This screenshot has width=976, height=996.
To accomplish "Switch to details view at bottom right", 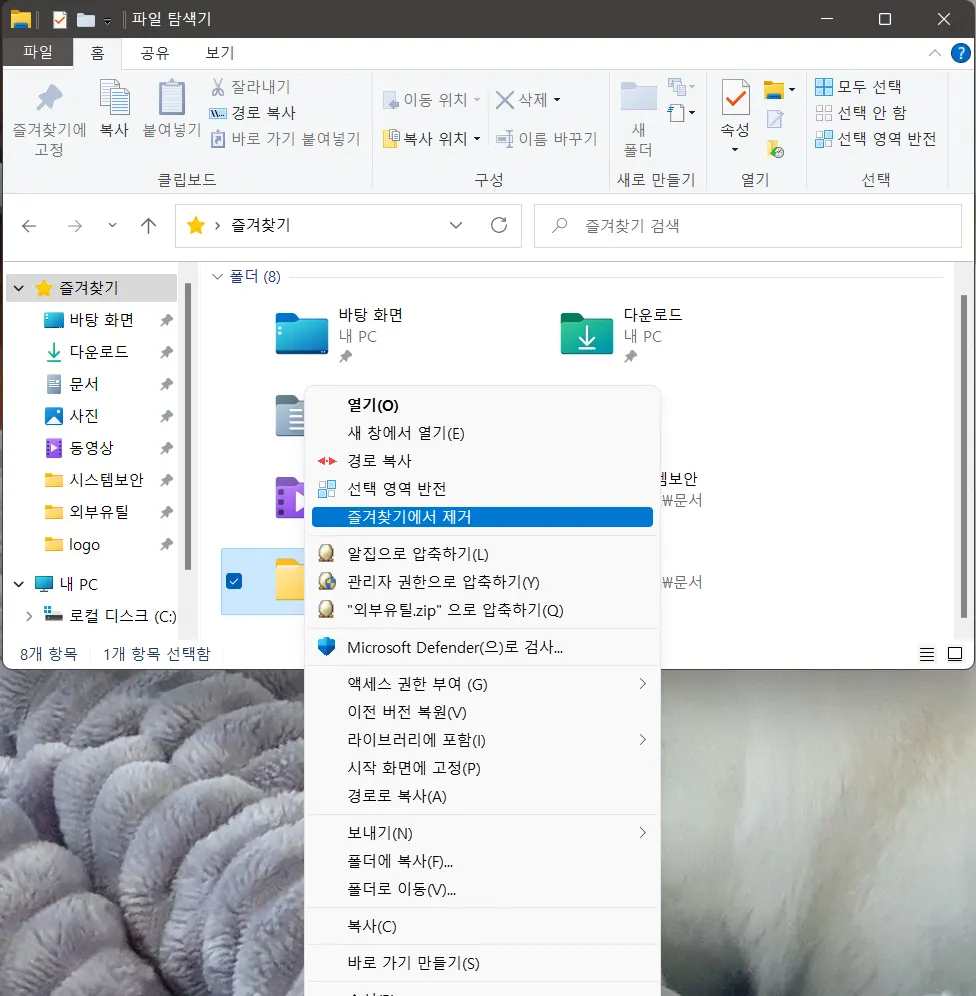I will [926, 654].
